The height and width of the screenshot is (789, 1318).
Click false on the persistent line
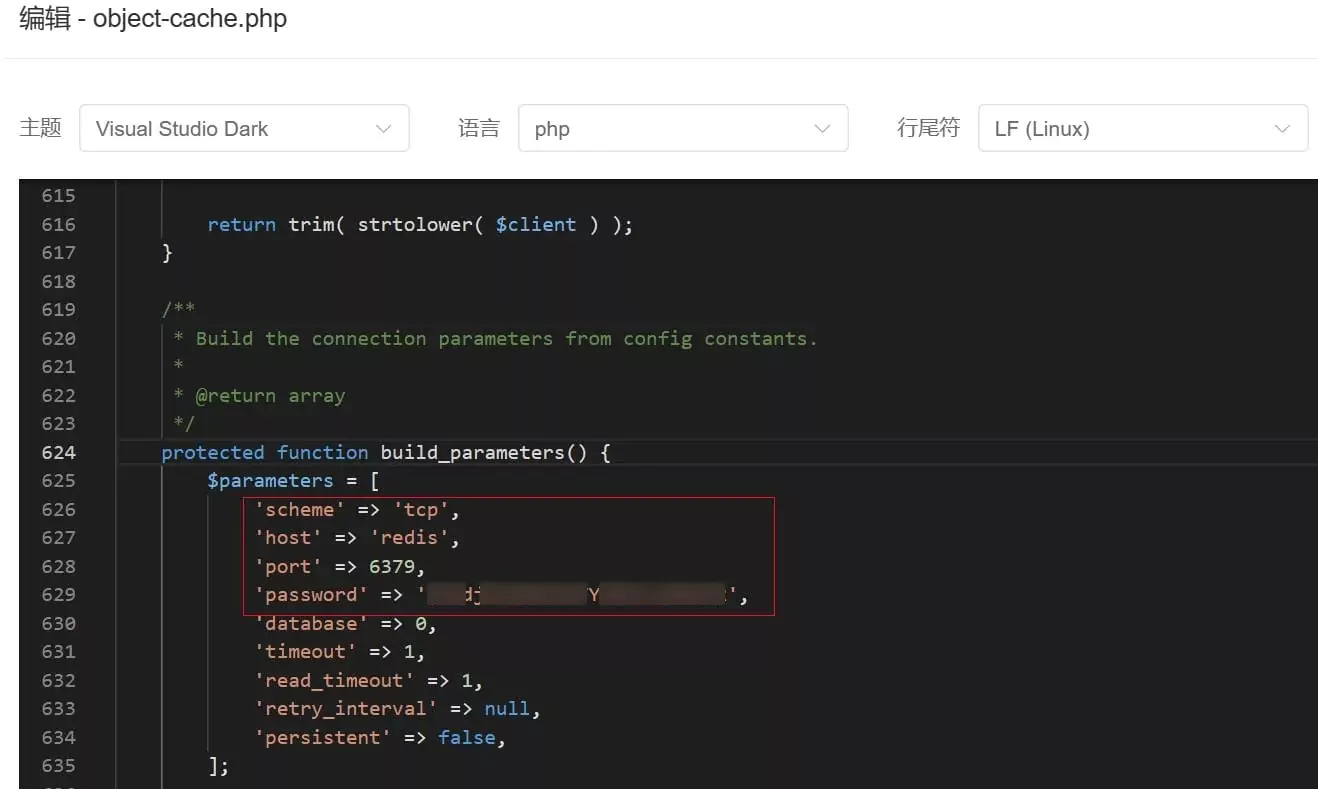467,737
